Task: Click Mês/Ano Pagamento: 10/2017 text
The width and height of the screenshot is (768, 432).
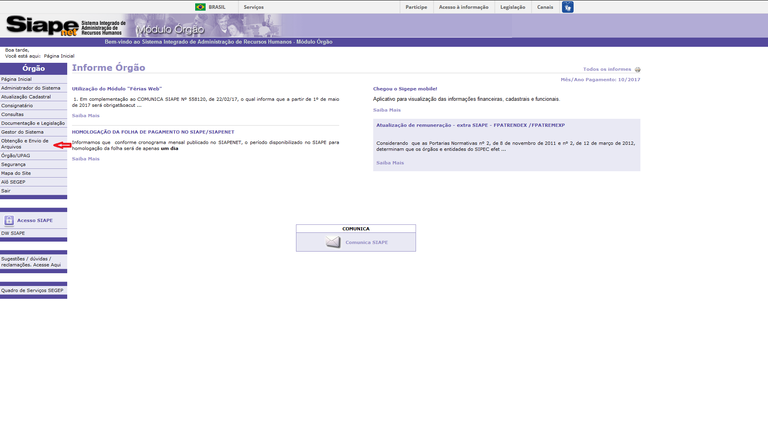Action: pos(600,79)
